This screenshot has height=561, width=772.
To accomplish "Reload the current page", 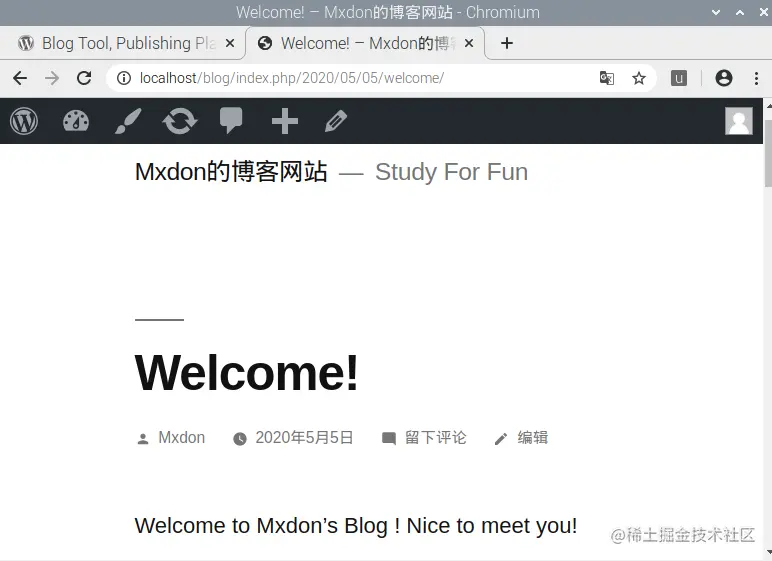I will coord(84,78).
